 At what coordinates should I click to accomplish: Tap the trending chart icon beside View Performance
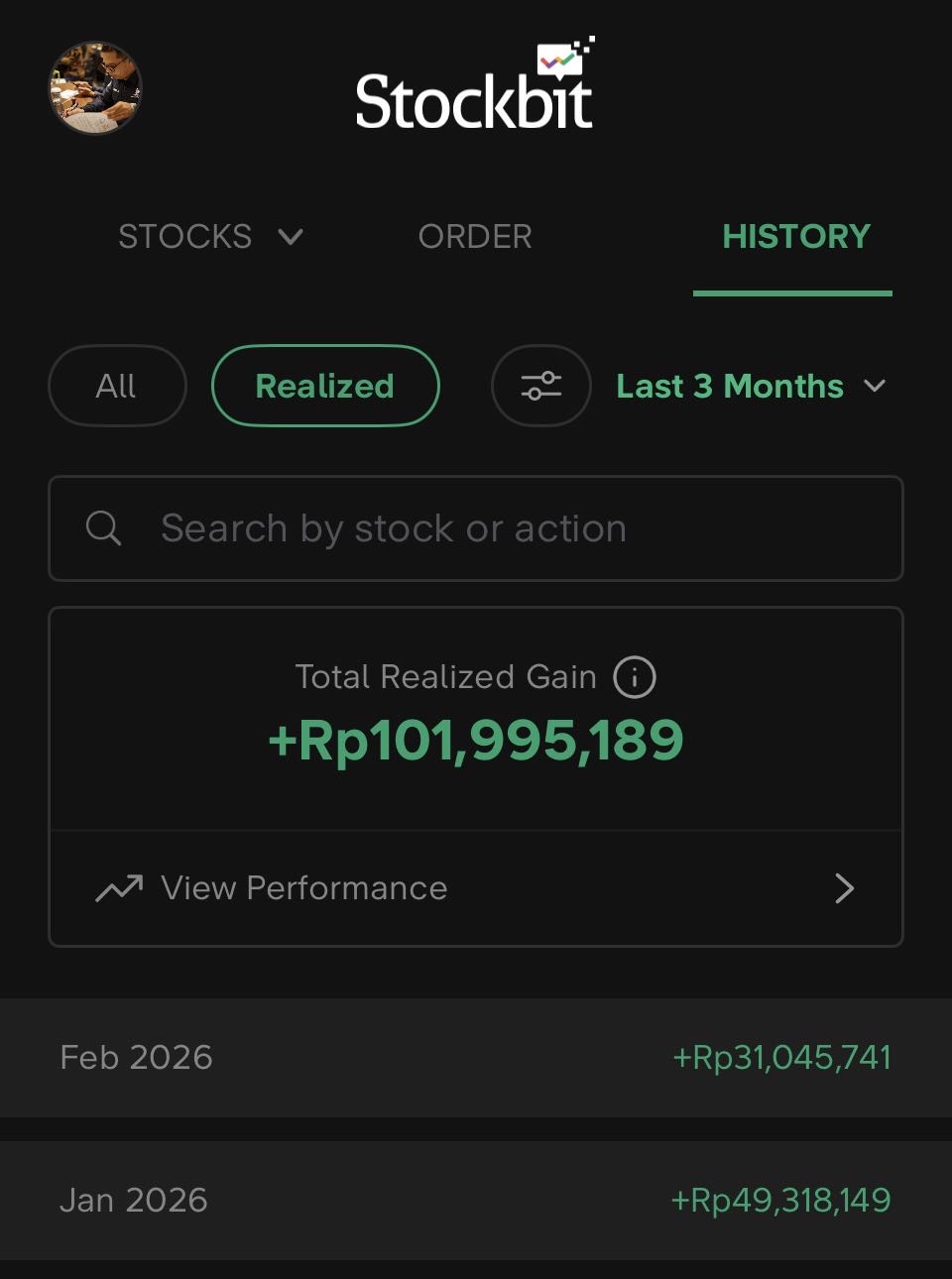point(119,888)
